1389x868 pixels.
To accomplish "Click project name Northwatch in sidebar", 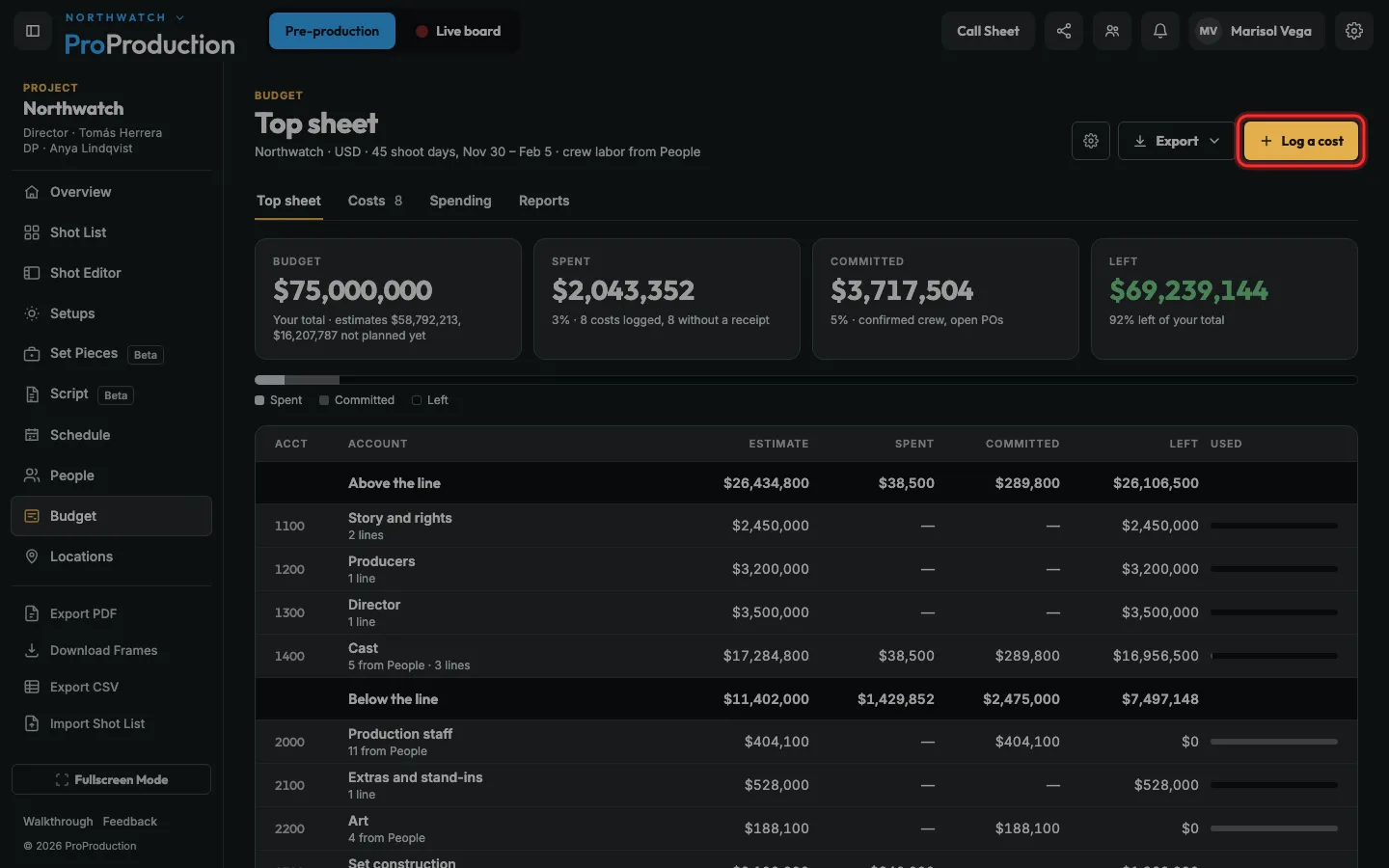I will coord(73,109).
